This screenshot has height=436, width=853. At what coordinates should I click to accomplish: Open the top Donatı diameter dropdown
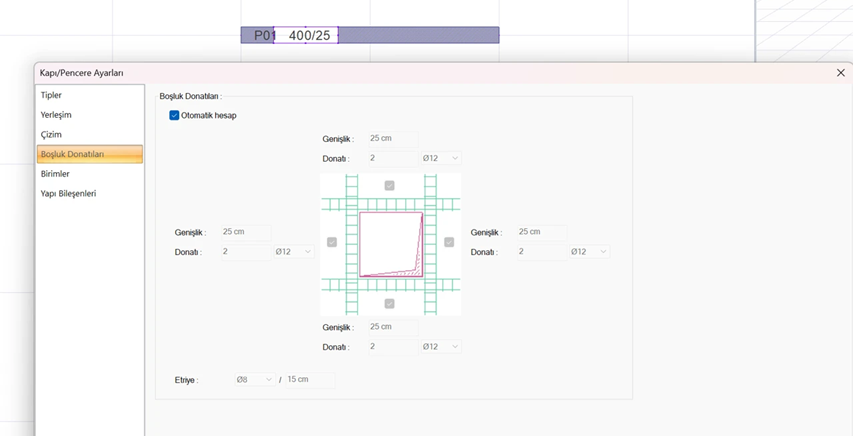point(440,158)
